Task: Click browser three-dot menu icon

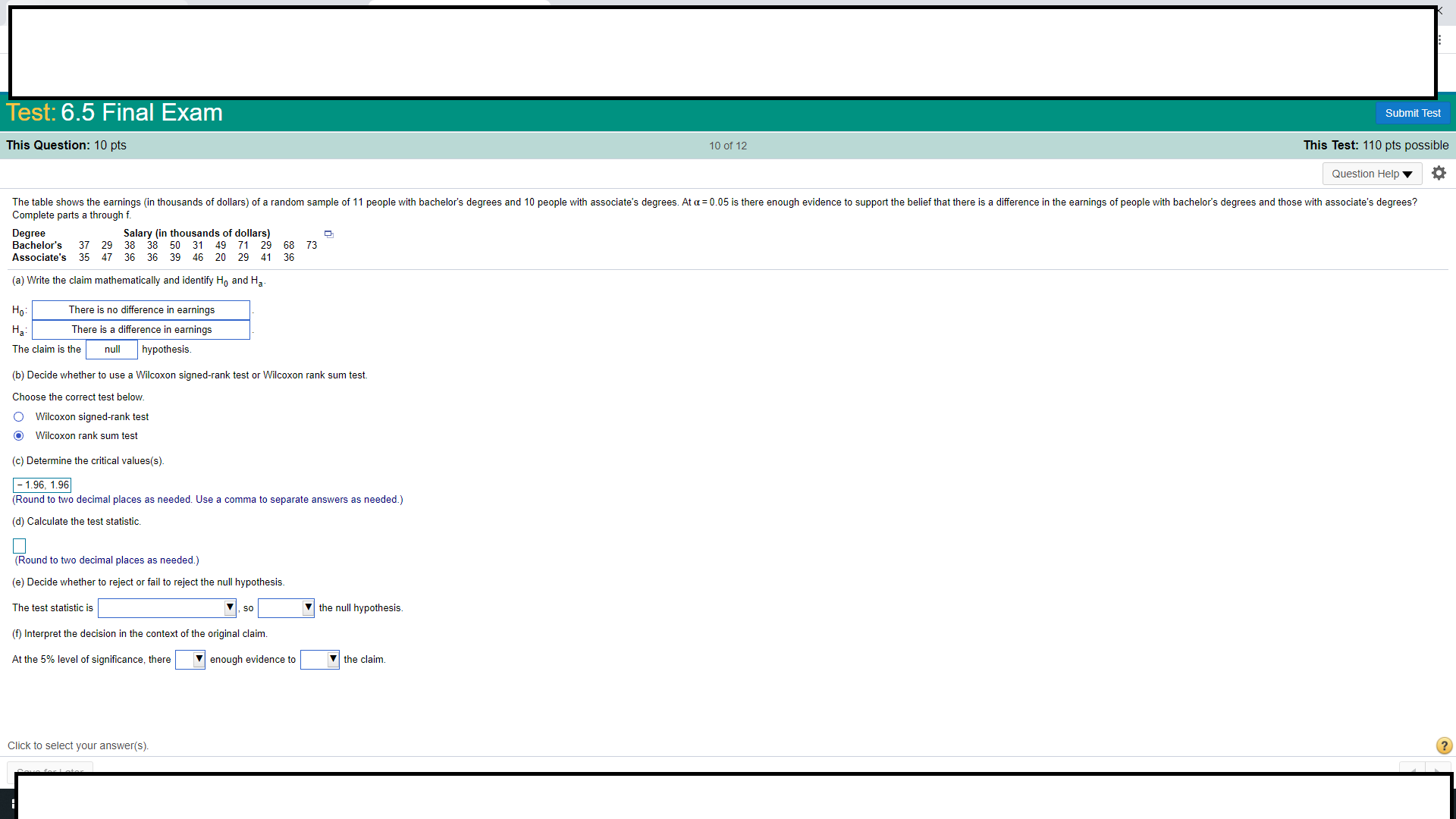Action: 1439,40
